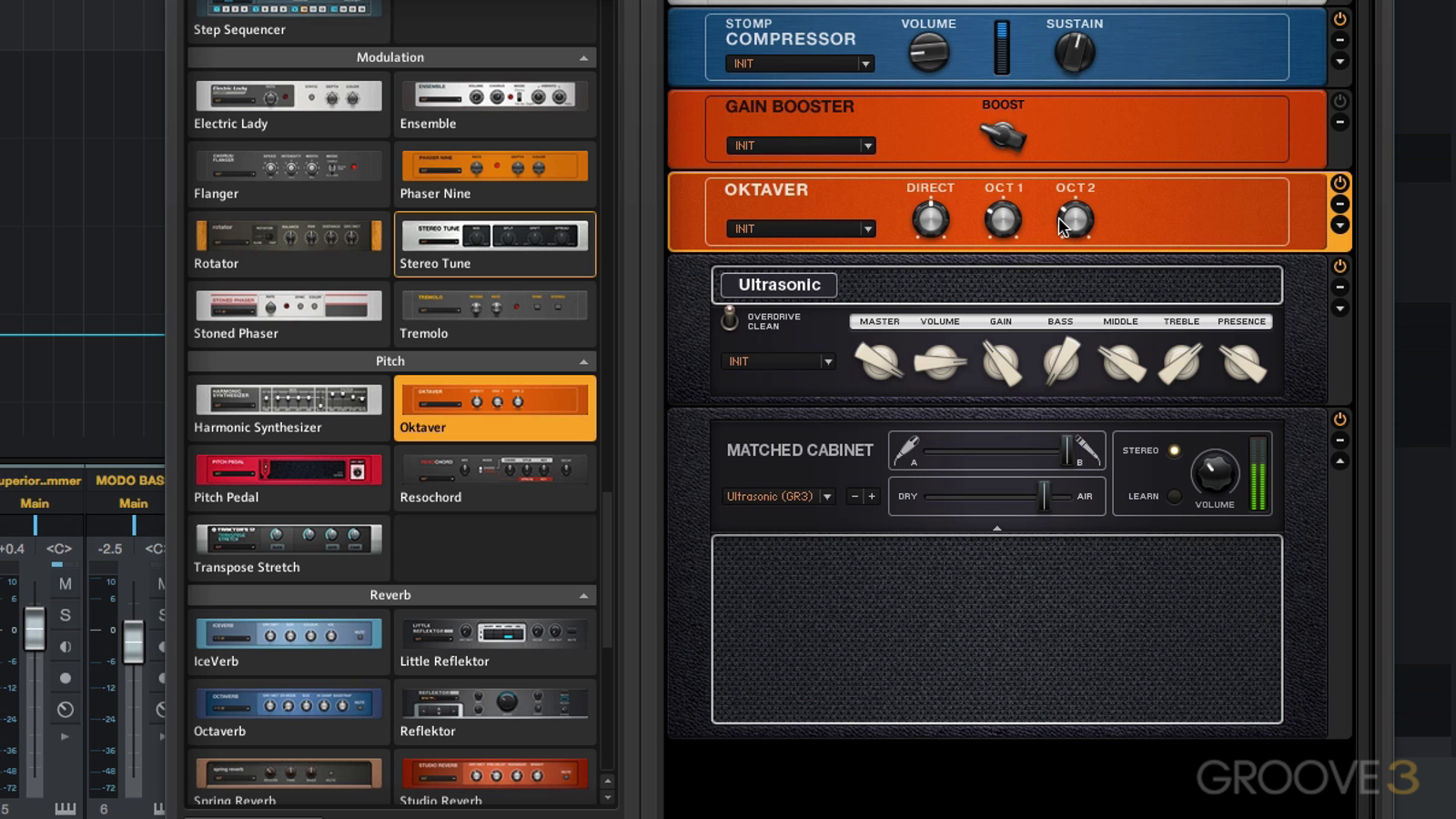This screenshot has width=1456, height=819.
Task: Collapse the Modulation category
Action: [583, 57]
